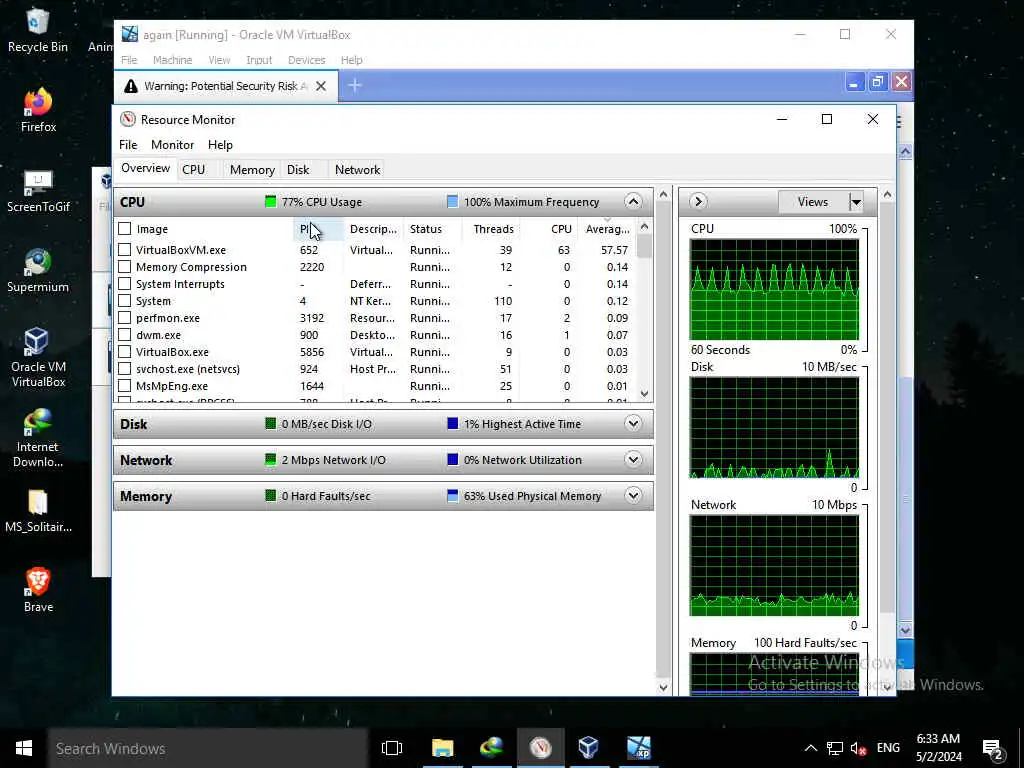Click the Search Windows taskbar field
This screenshot has width=1024, height=768.
pos(208,748)
